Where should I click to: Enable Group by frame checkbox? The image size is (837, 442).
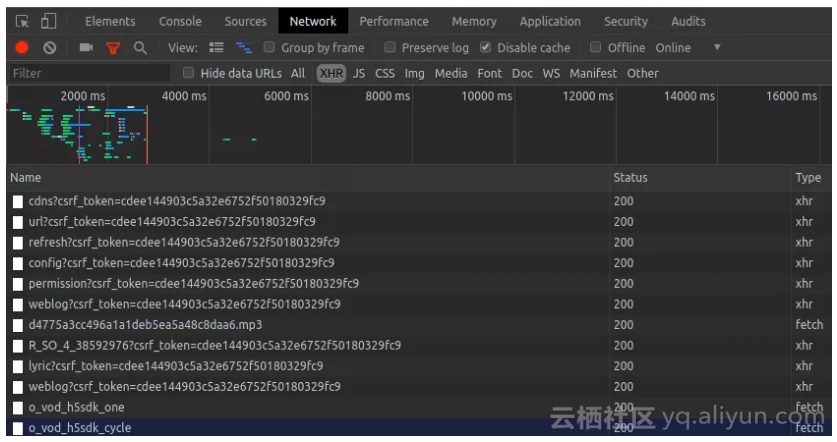269,47
